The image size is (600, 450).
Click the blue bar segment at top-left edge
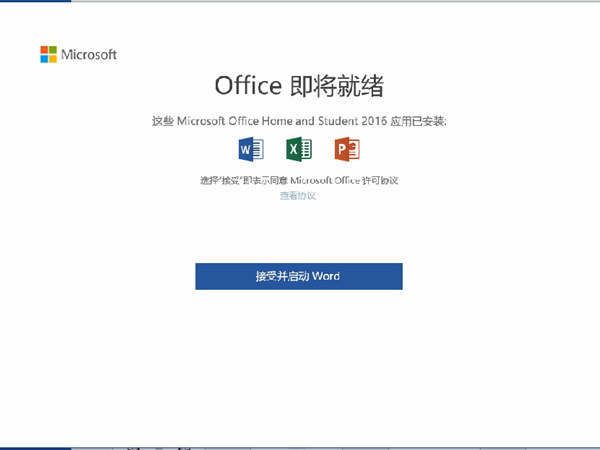pyautogui.click(x=35, y=1)
